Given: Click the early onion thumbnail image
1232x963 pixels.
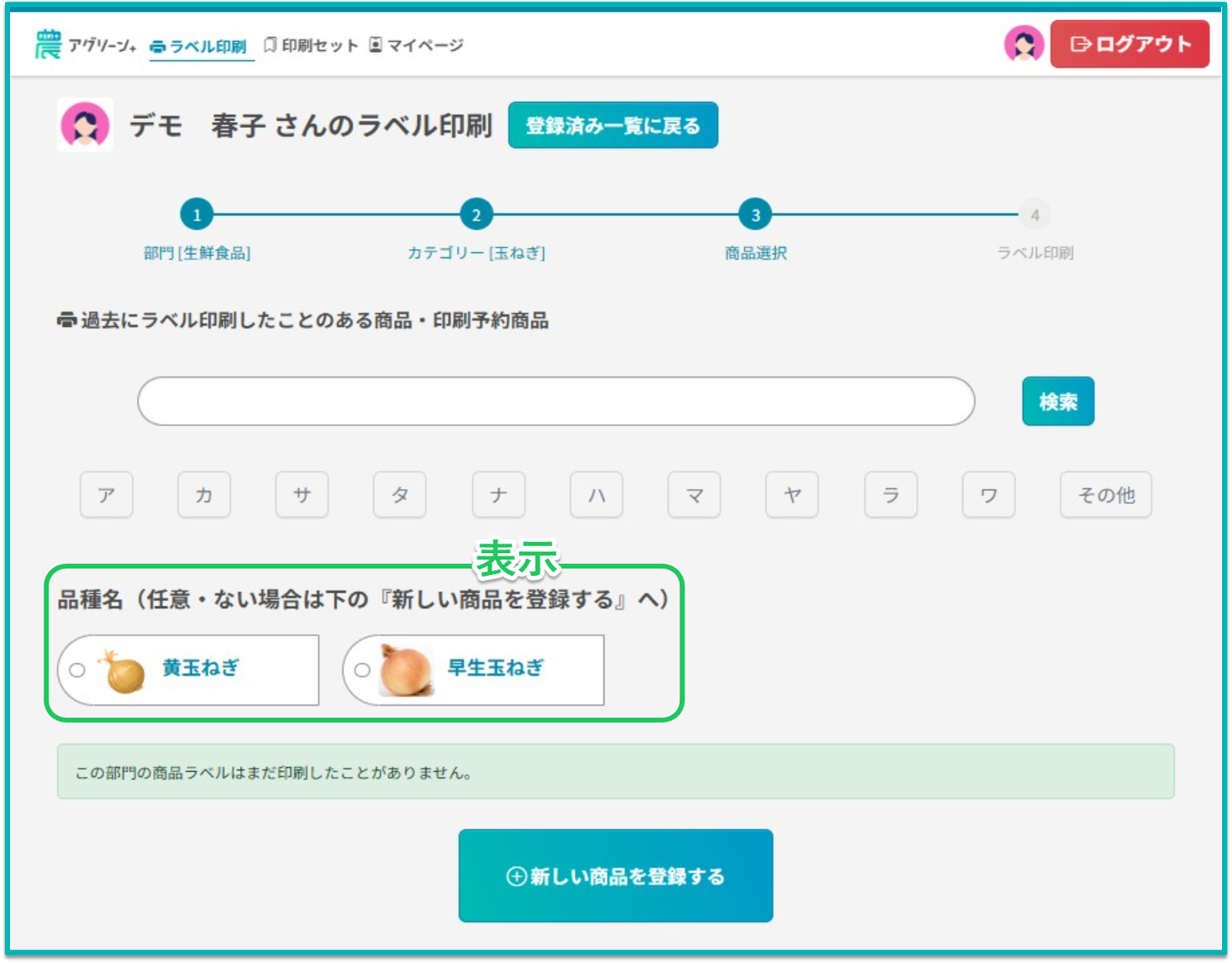Looking at the screenshot, I should tap(406, 671).
